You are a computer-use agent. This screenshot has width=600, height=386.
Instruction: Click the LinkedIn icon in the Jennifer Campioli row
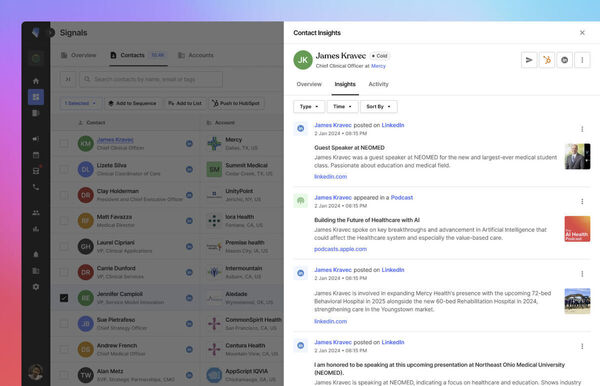click(x=189, y=298)
